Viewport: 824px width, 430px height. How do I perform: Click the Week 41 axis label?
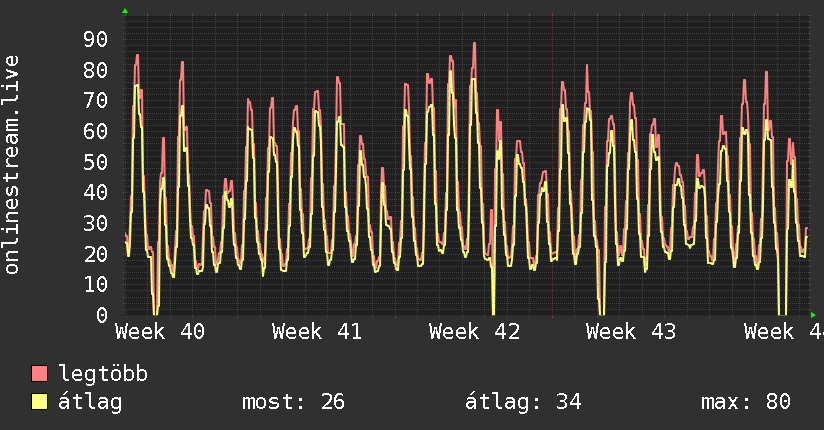(x=317, y=332)
